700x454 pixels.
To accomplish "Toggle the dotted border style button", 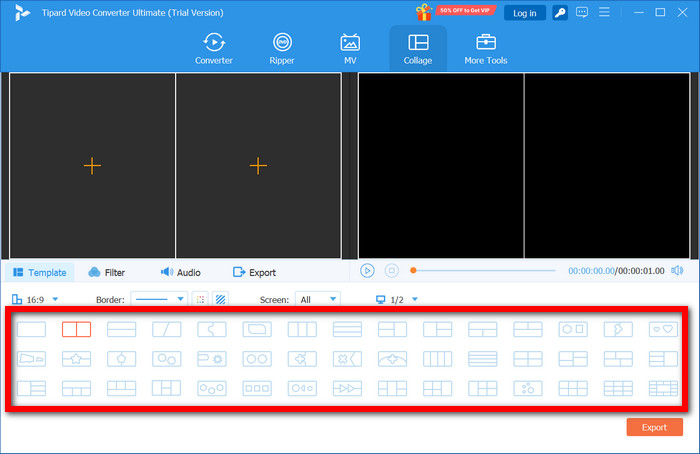I will (x=199, y=299).
